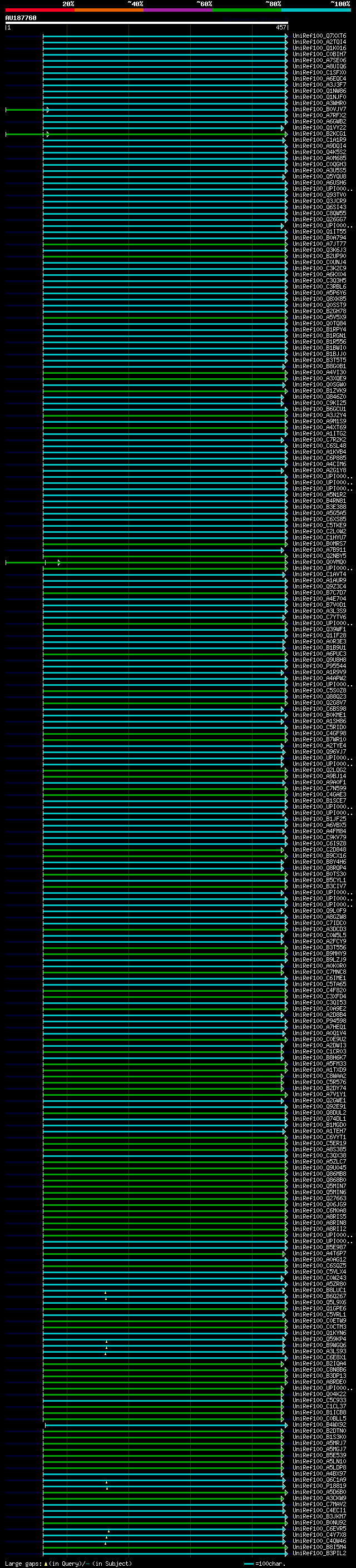Click the cyan ~100% identity legend segment

pos(317,10)
